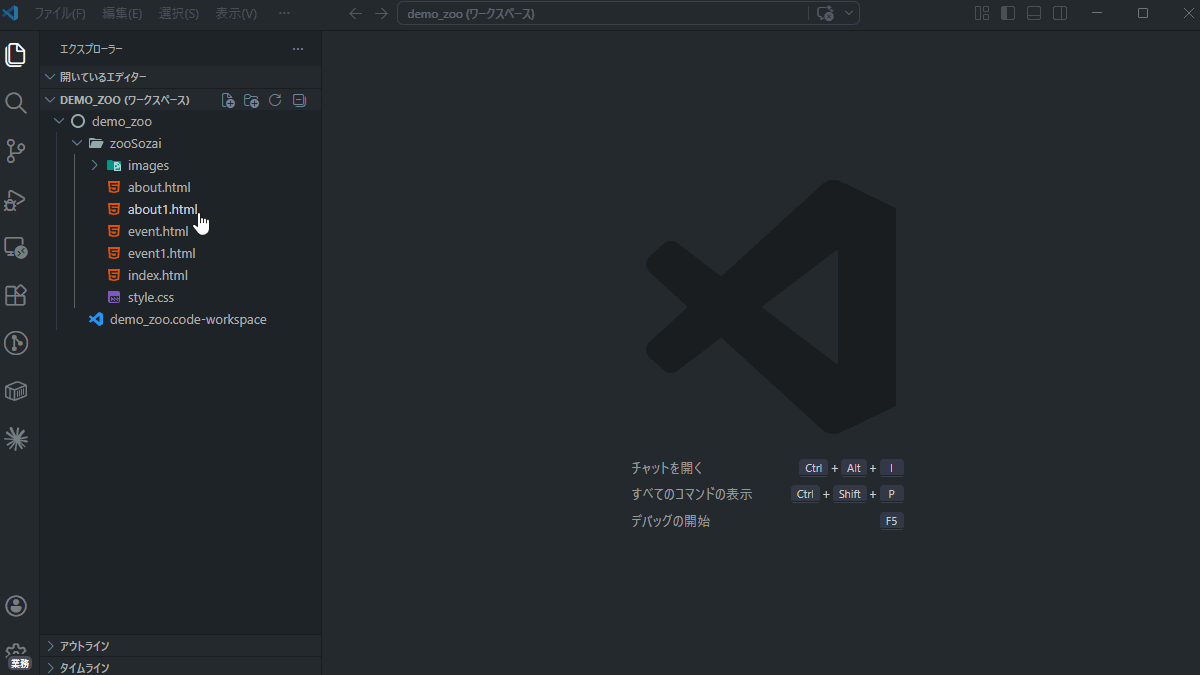The width and height of the screenshot is (1200, 675).
Task: Toggle the bottom panel visibility
Action: 1033,13
